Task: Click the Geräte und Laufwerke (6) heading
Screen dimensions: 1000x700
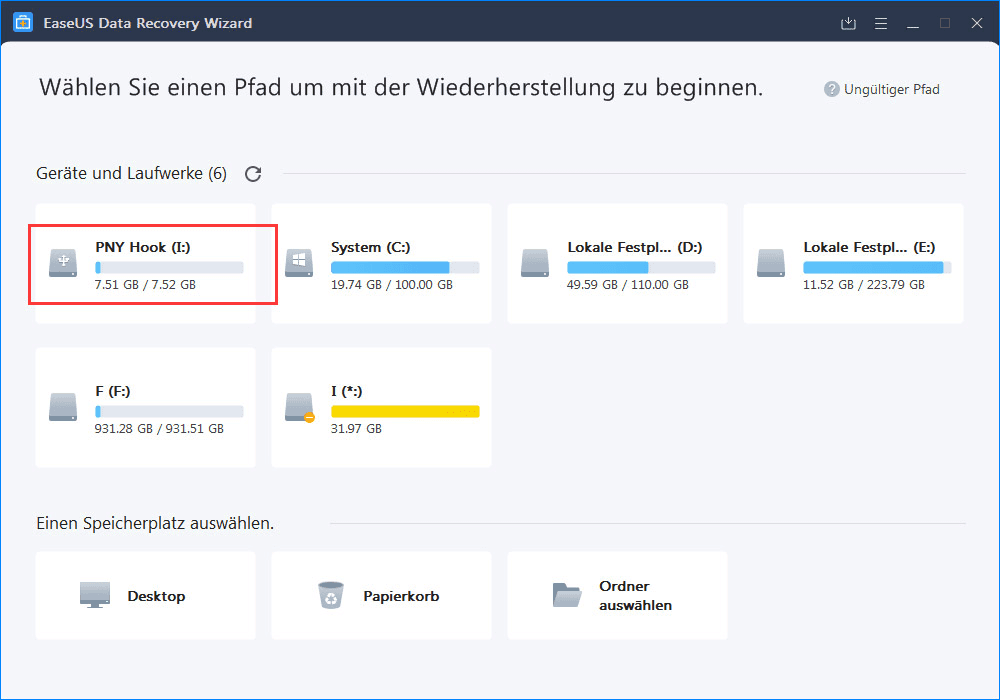Action: (131, 173)
